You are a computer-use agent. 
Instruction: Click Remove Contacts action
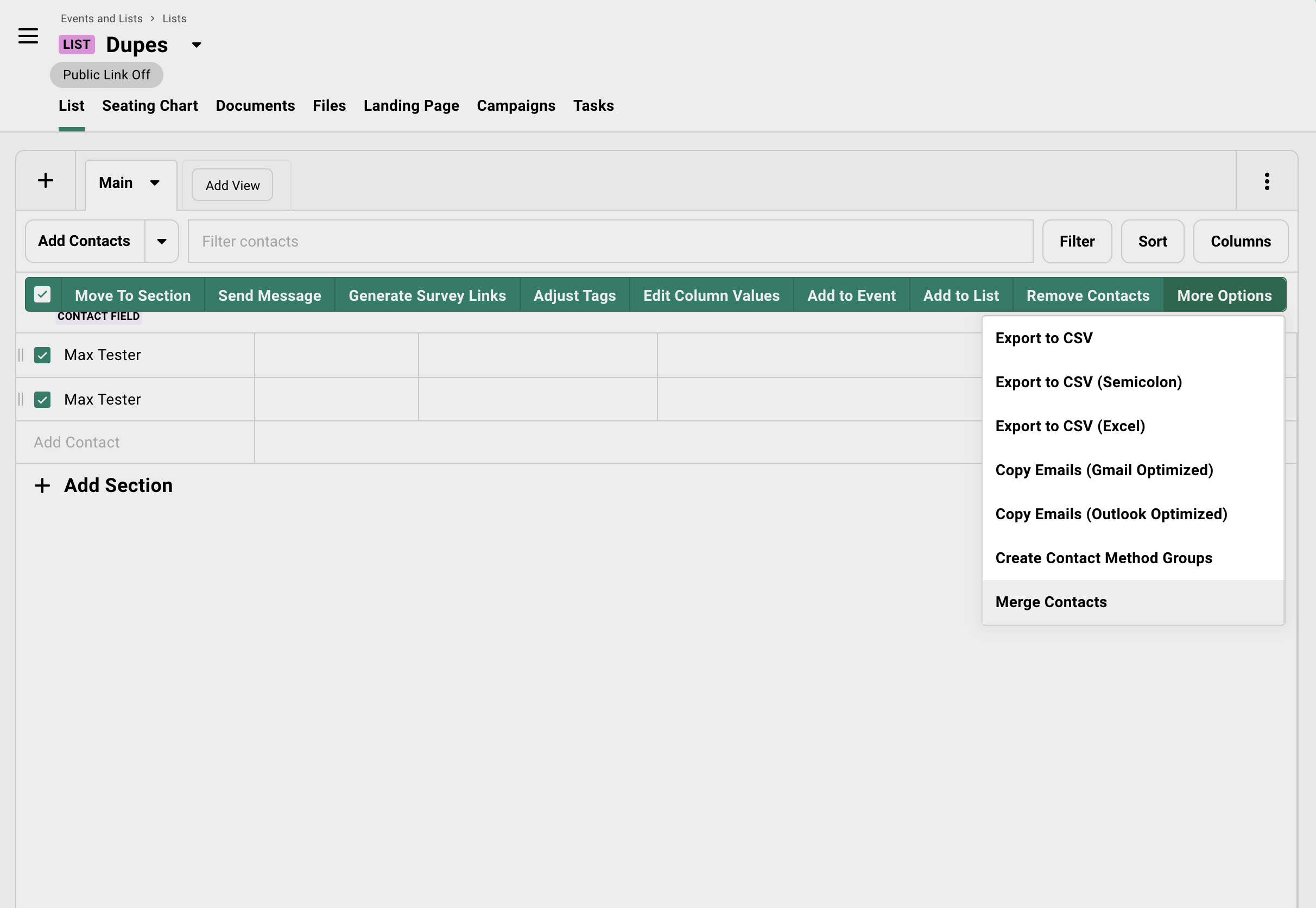pyautogui.click(x=1088, y=295)
